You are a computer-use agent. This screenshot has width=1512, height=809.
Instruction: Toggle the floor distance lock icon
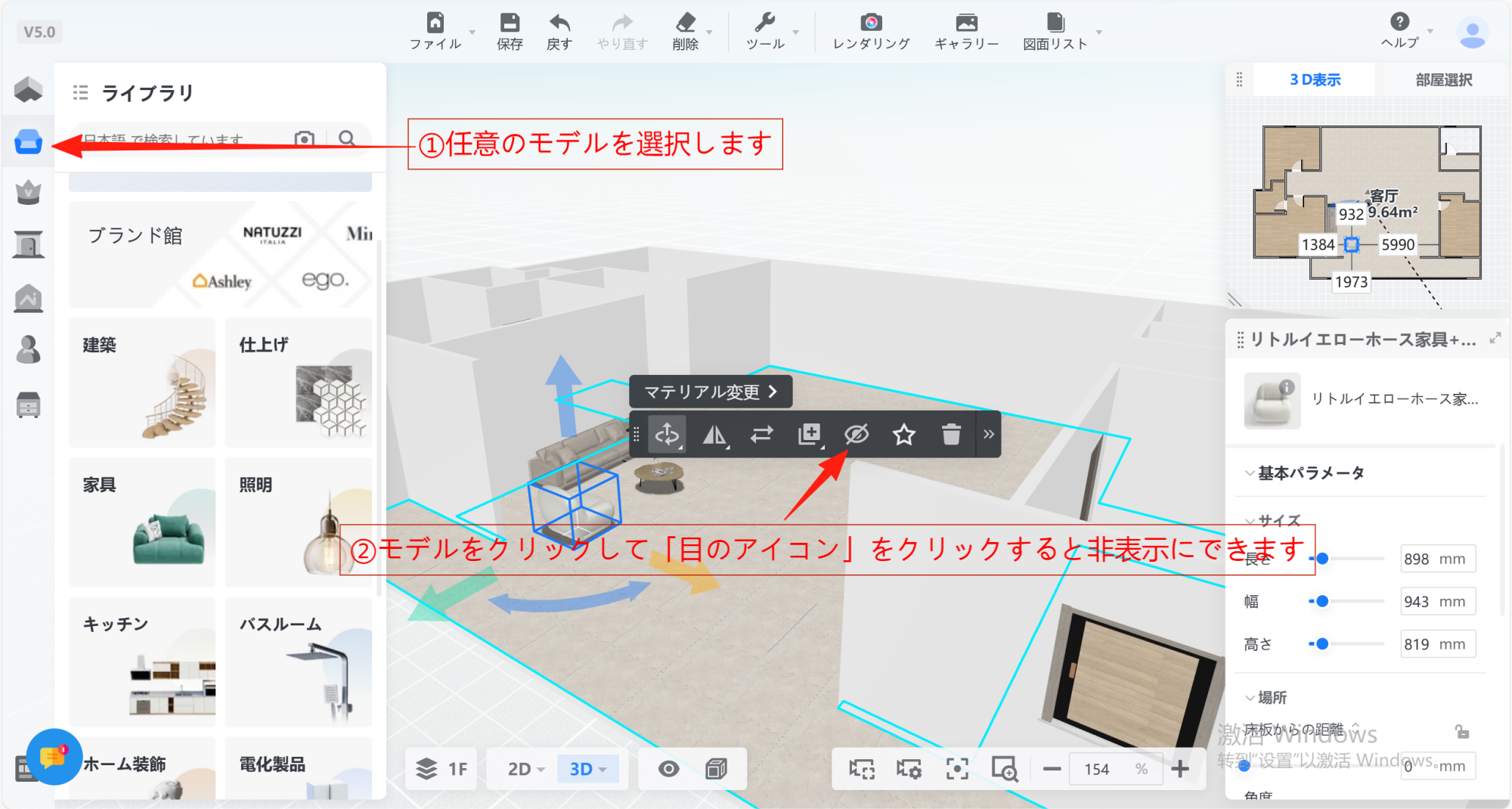click(1462, 731)
